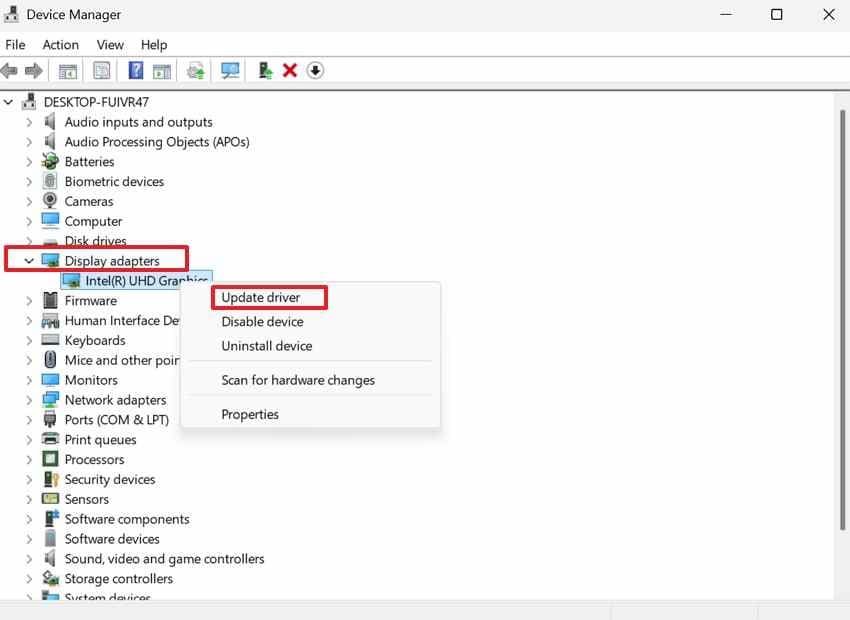
Task: Click the Firmware chip icon
Action: click(x=50, y=300)
